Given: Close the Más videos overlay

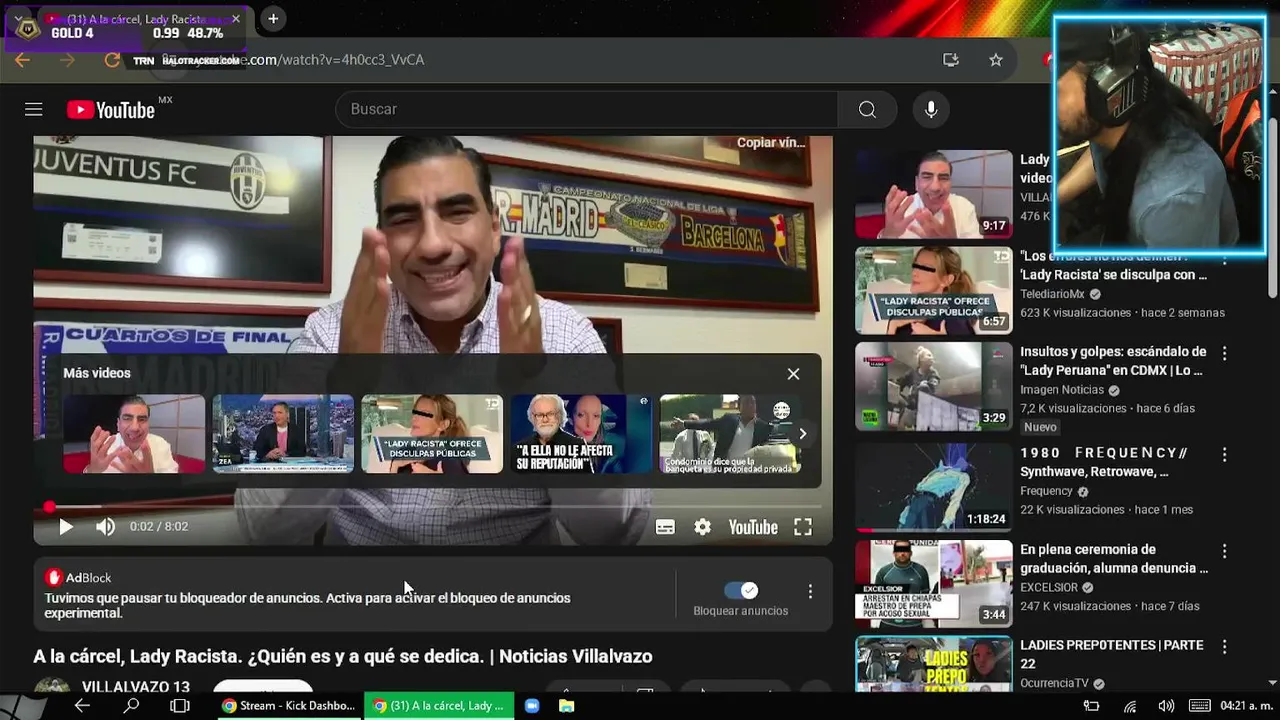Looking at the screenshot, I should [793, 374].
